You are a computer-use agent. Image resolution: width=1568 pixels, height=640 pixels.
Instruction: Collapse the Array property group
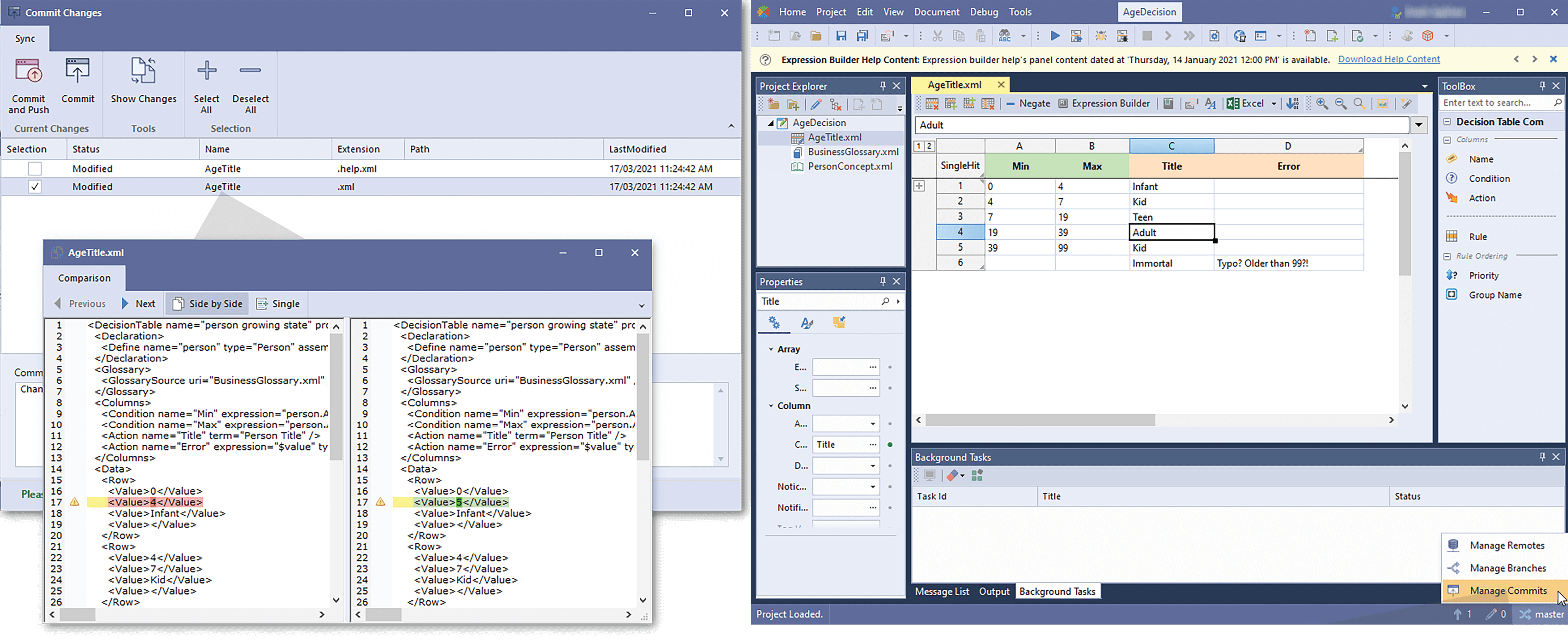(771, 349)
